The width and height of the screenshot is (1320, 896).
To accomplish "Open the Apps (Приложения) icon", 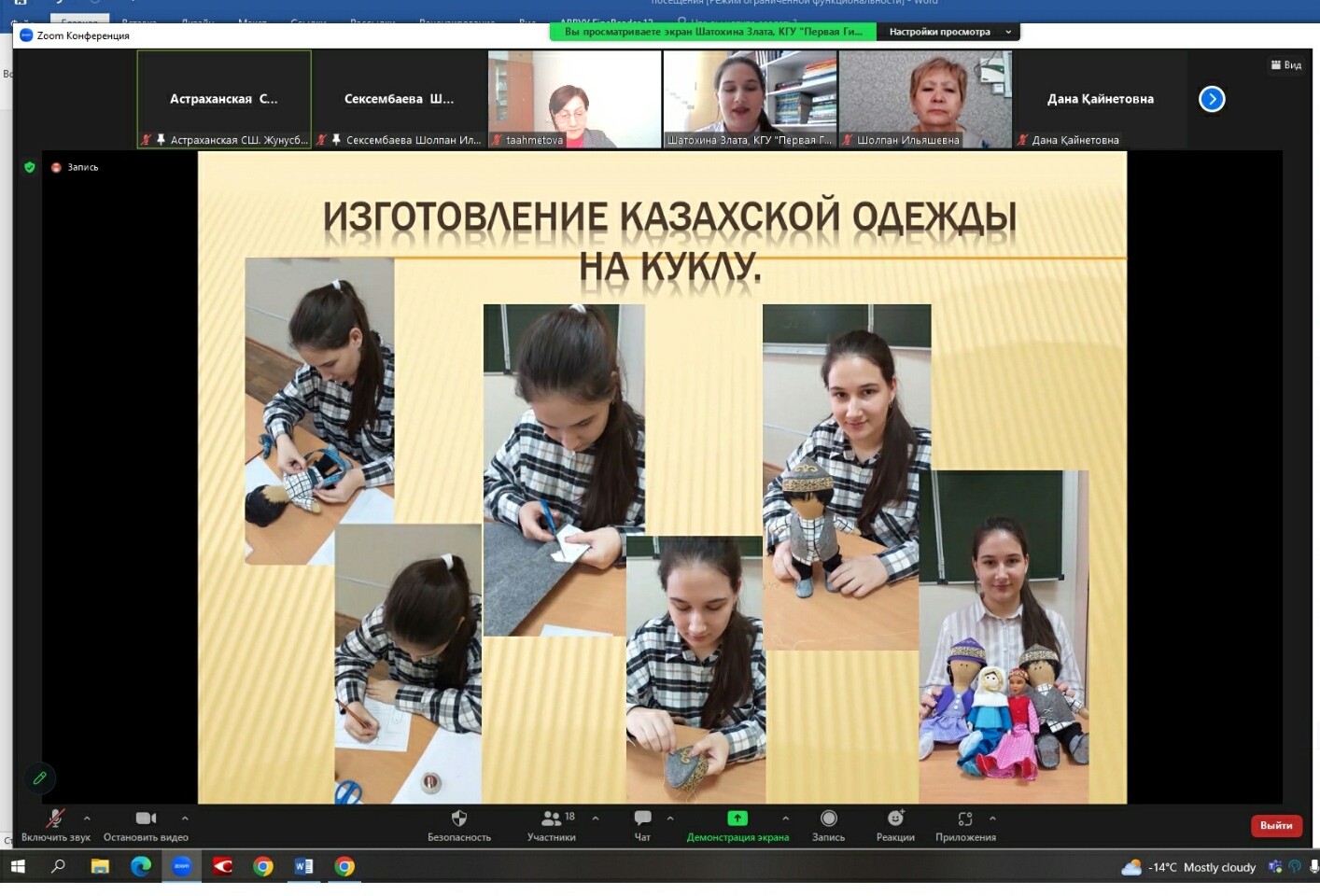I will (965, 819).
